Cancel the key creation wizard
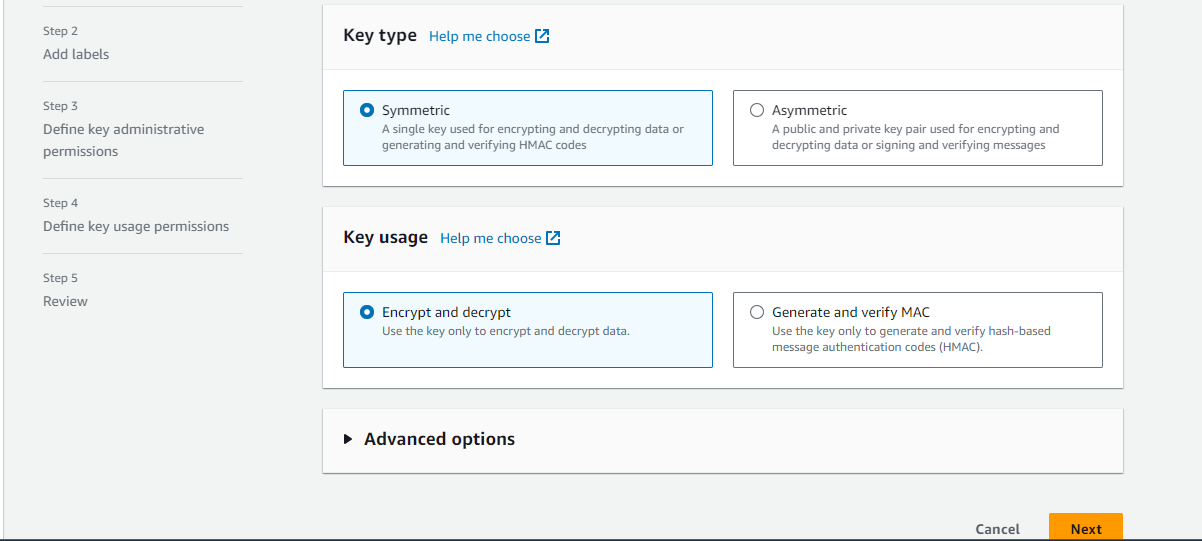This screenshot has height=541, width=1202. [x=997, y=529]
